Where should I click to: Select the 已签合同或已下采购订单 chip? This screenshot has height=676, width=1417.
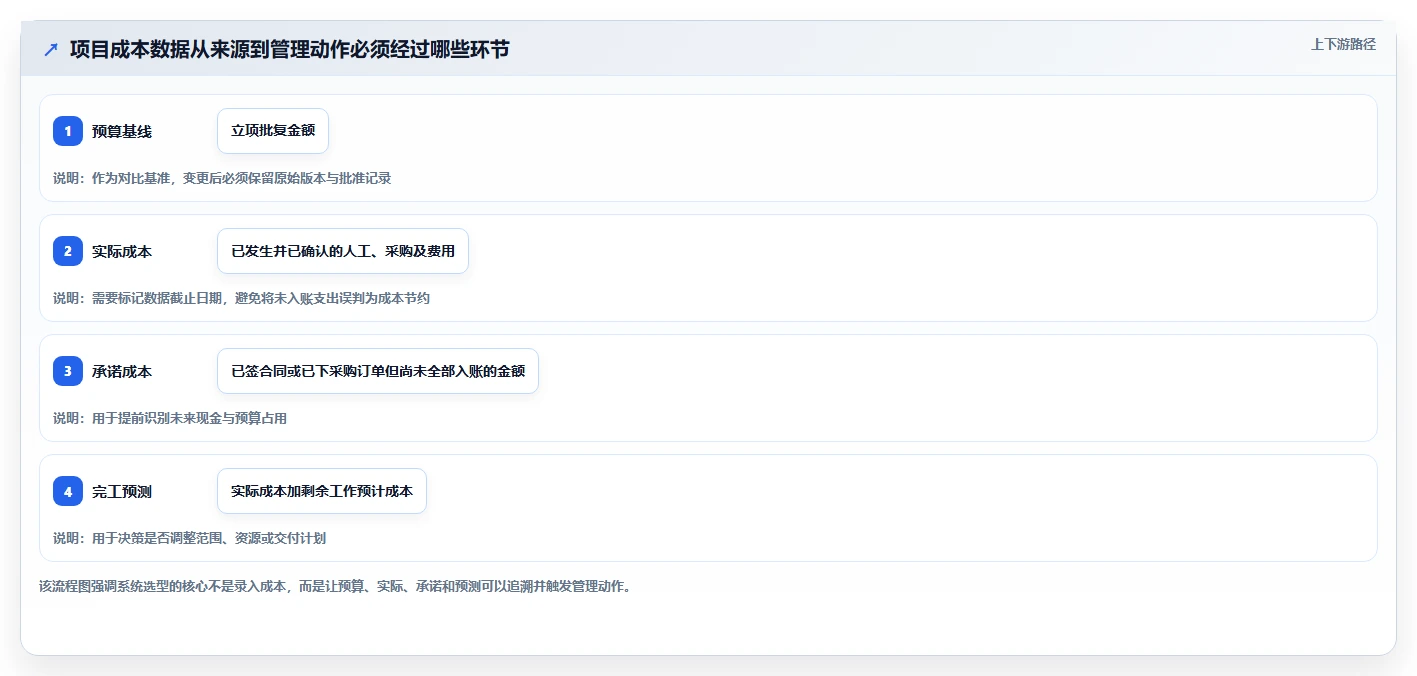[x=378, y=371]
